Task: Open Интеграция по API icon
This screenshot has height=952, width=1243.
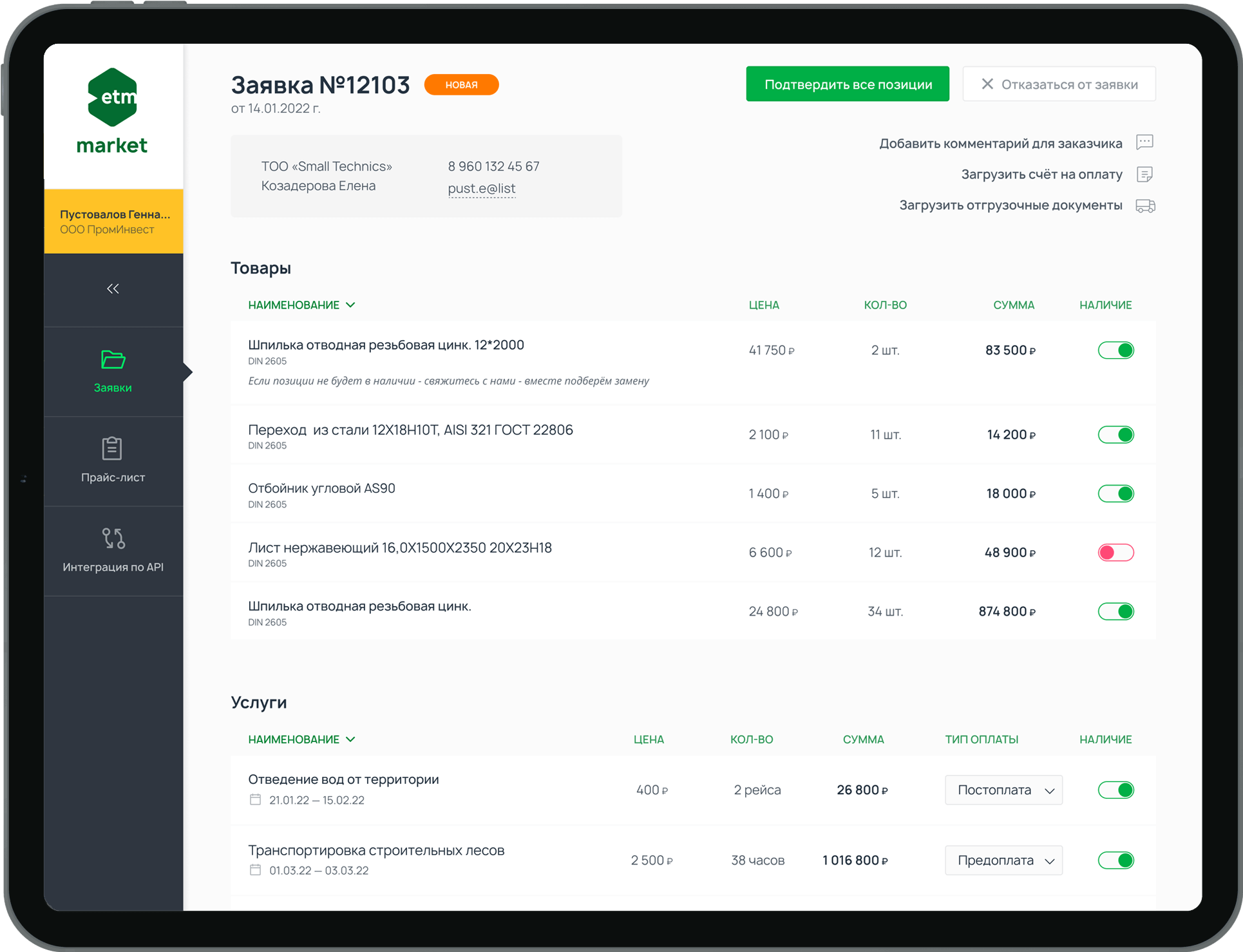Action: [113, 538]
